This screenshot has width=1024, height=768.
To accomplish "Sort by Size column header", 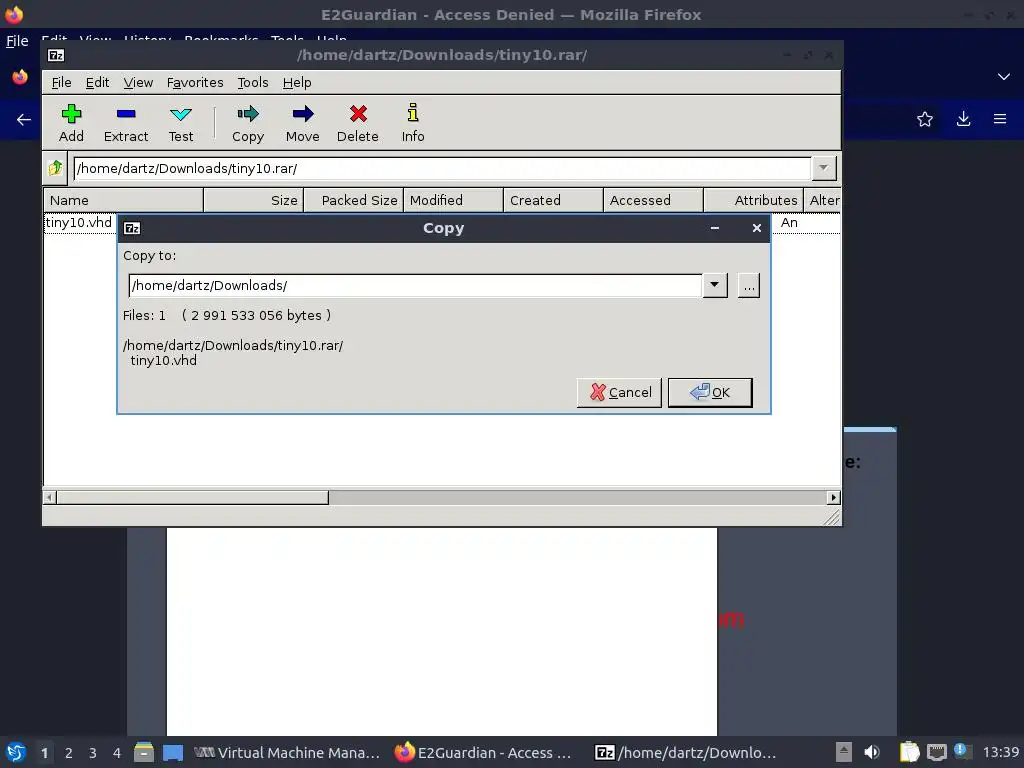I will click(253, 200).
